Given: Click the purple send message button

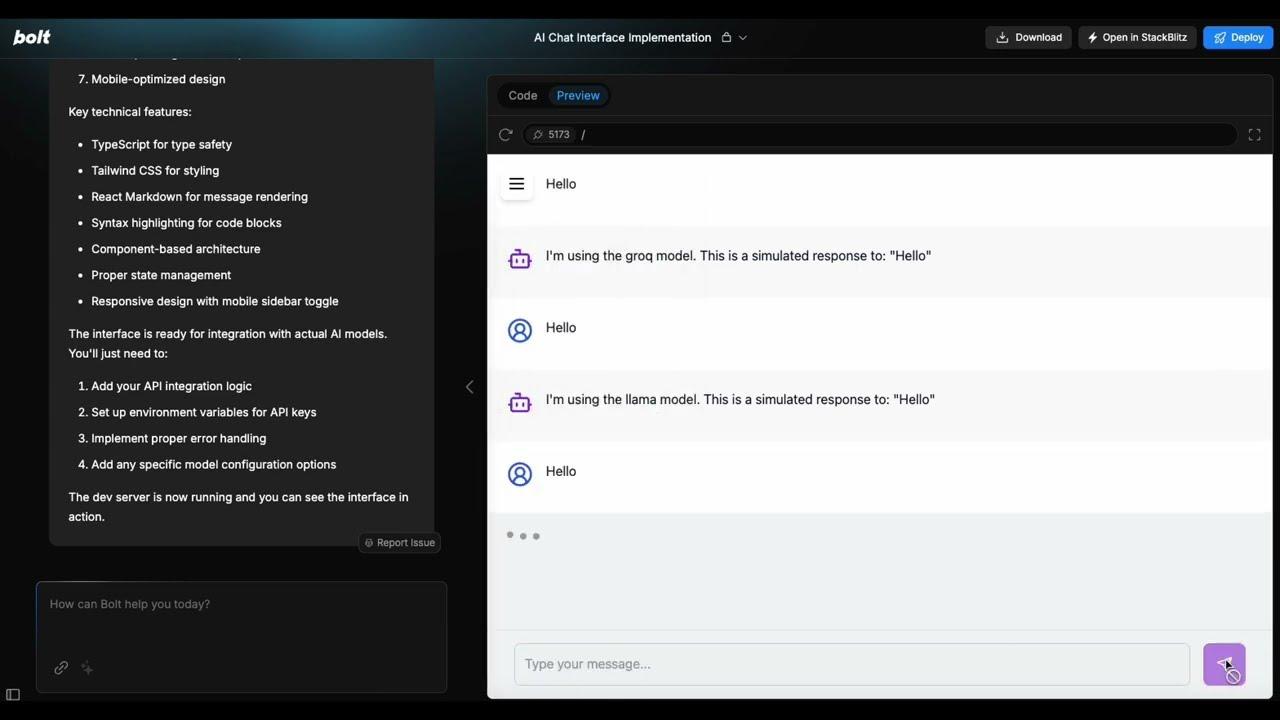Looking at the screenshot, I should click(x=1223, y=664).
